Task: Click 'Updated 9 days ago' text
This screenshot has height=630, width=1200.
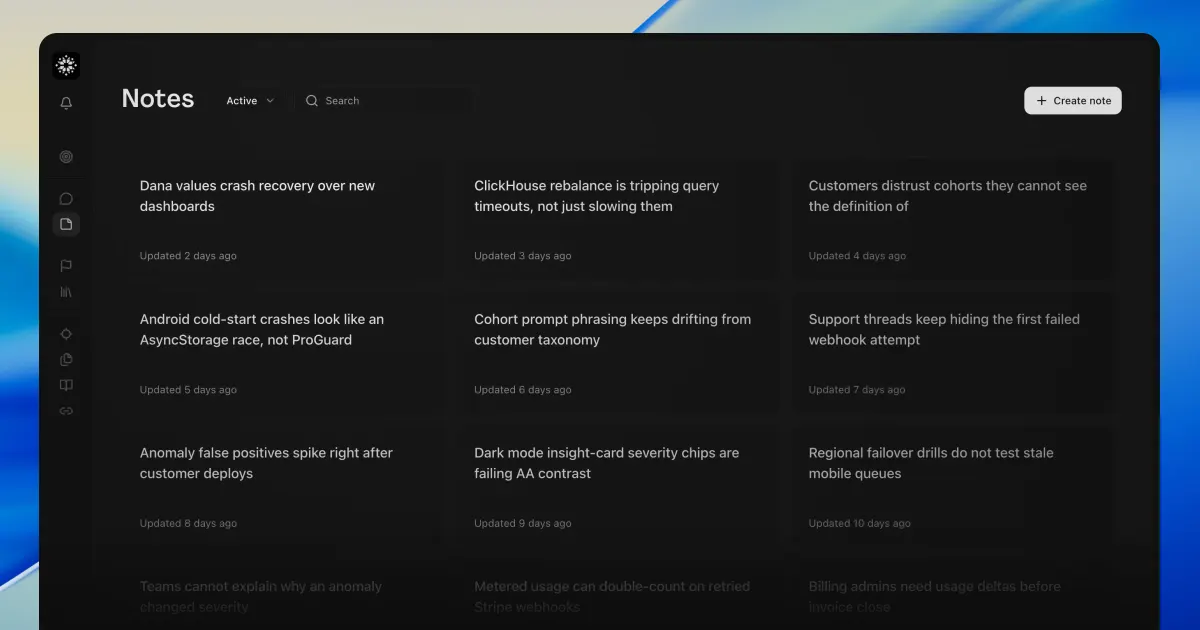Action: (523, 523)
